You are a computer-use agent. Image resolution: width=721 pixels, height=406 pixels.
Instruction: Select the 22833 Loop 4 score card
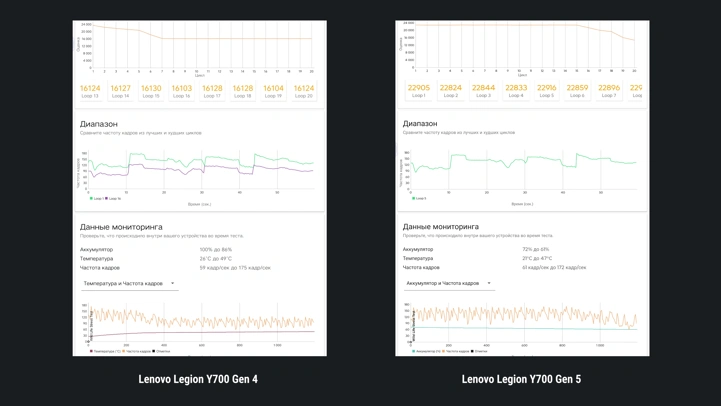click(x=516, y=91)
